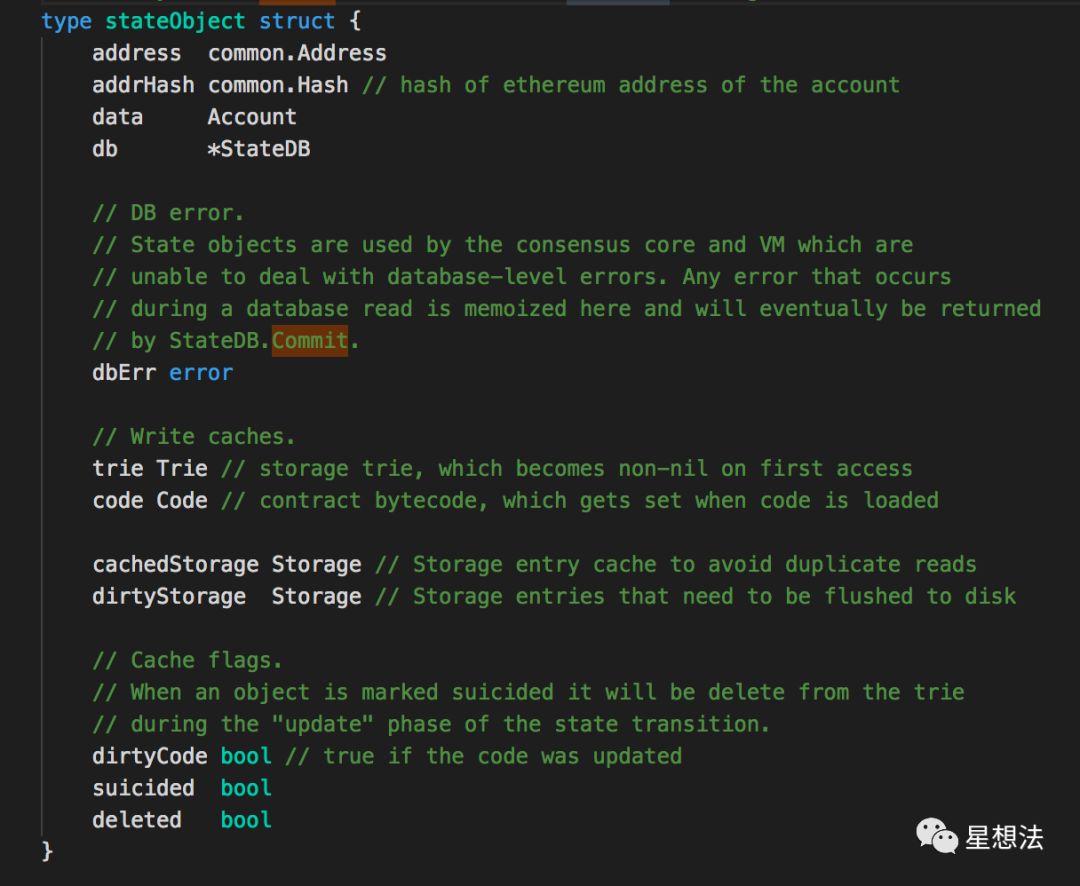1080x886 pixels.
Task: Click the Account type of data field
Action: click(252, 117)
